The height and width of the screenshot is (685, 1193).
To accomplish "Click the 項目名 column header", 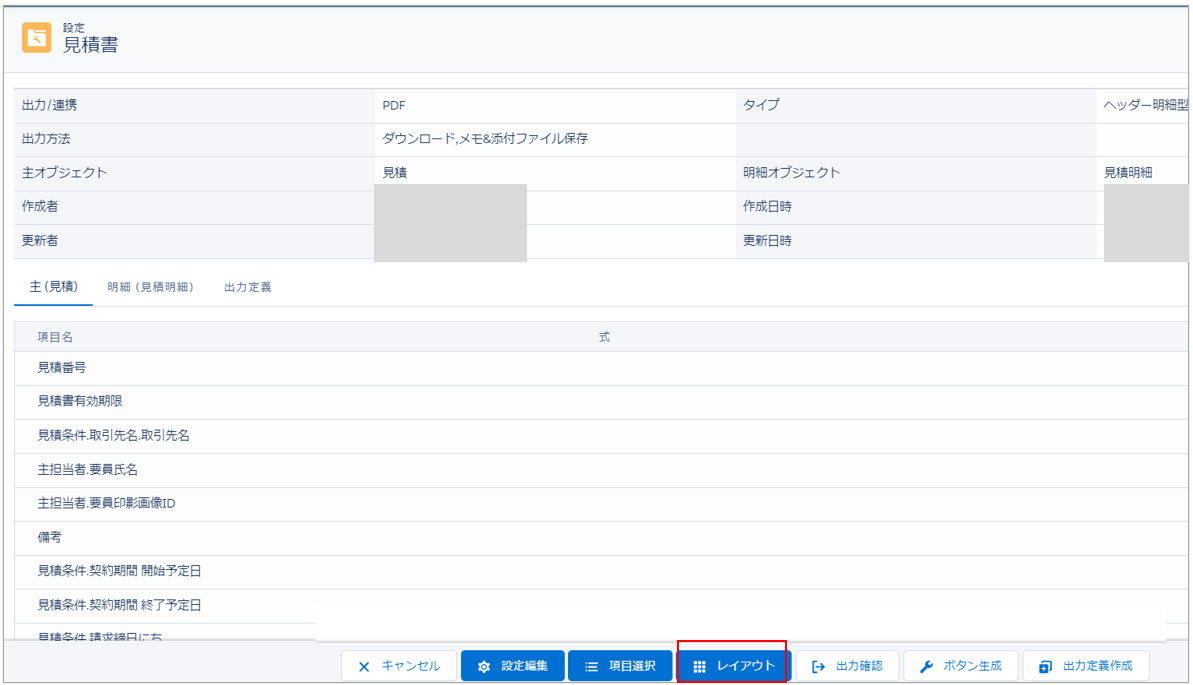I will pyautogui.click(x=55, y=338).
